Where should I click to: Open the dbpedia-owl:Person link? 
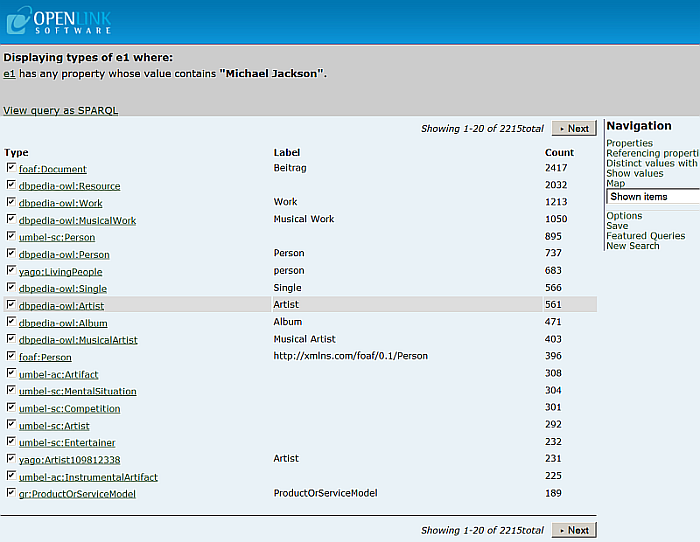[64, 254]
